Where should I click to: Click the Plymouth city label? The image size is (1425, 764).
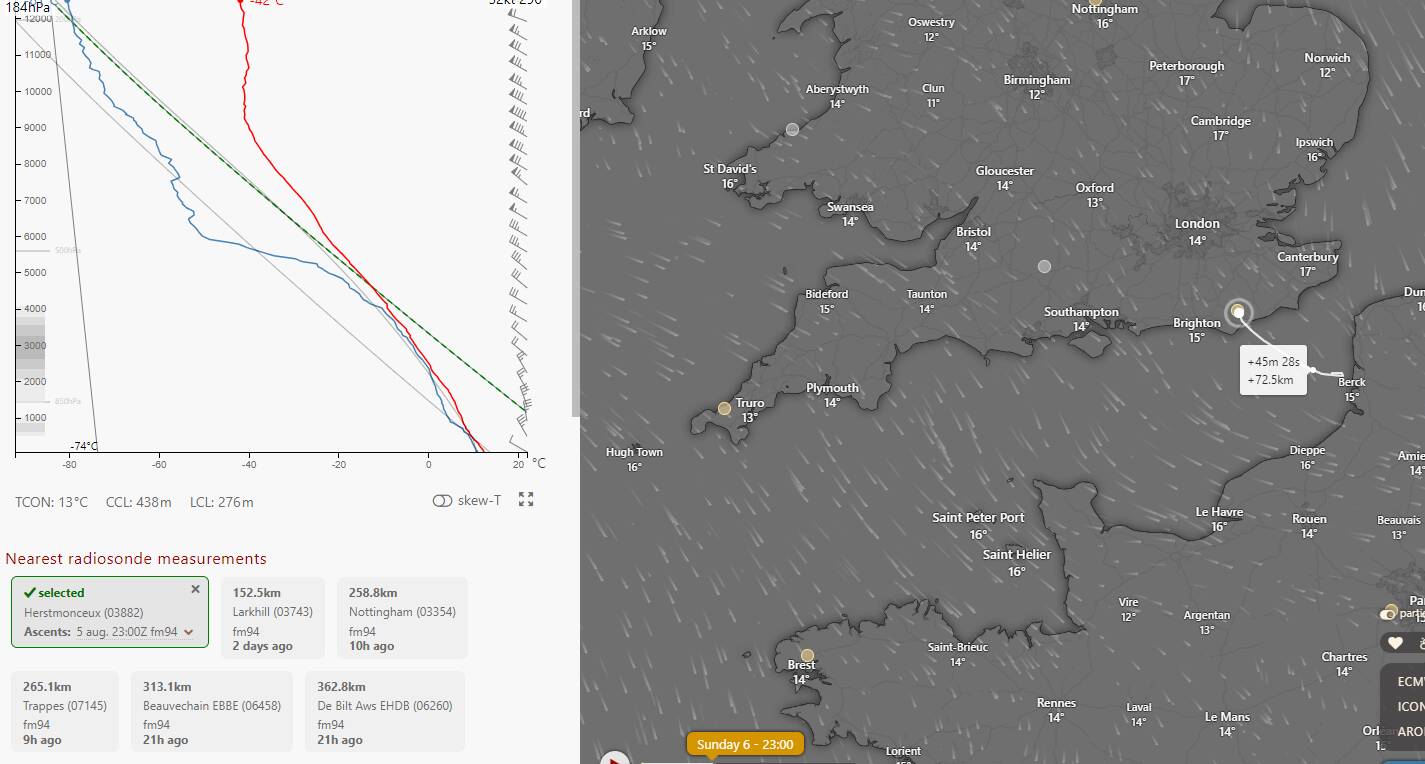pos(832,388)
